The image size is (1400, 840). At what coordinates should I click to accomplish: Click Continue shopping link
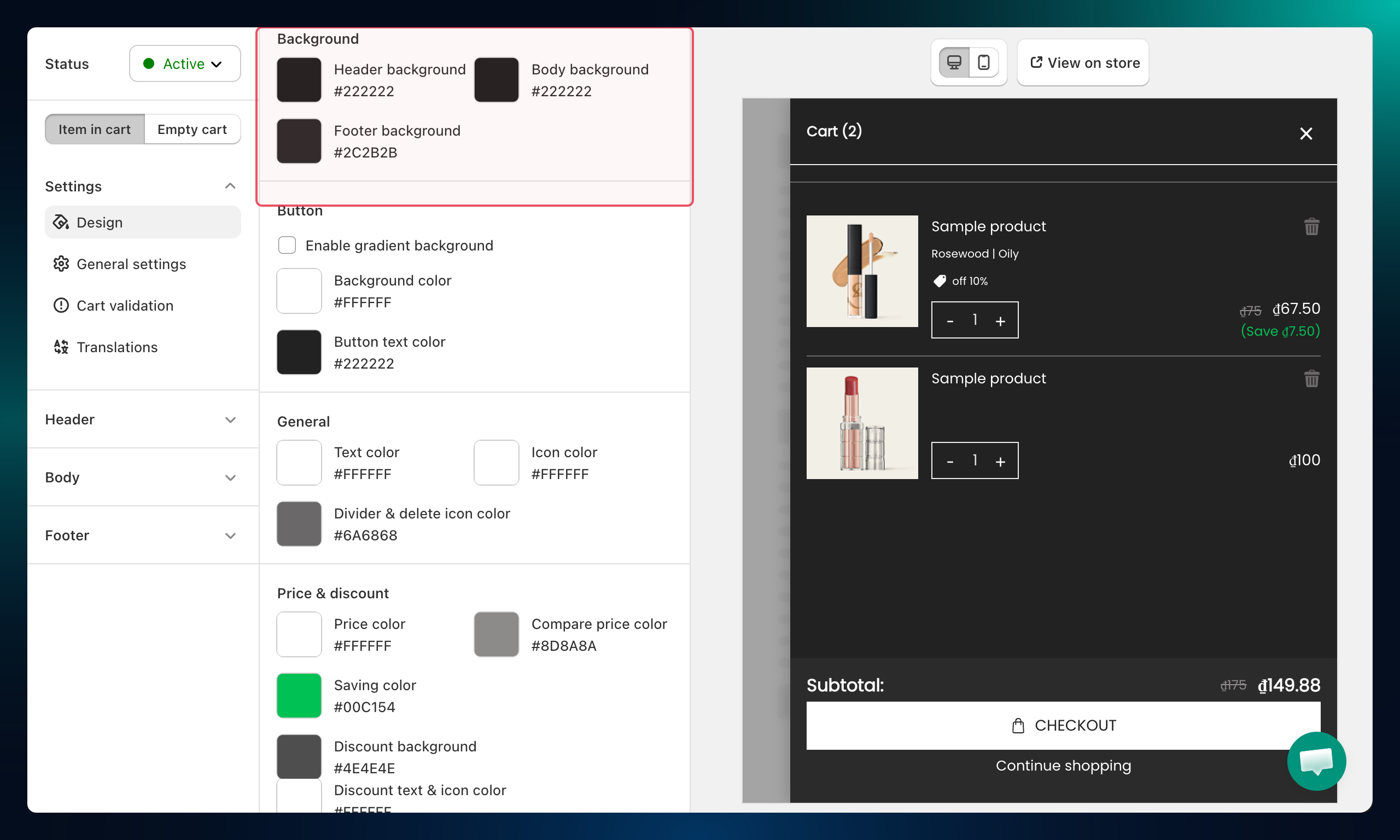[x=1063, y=765]
